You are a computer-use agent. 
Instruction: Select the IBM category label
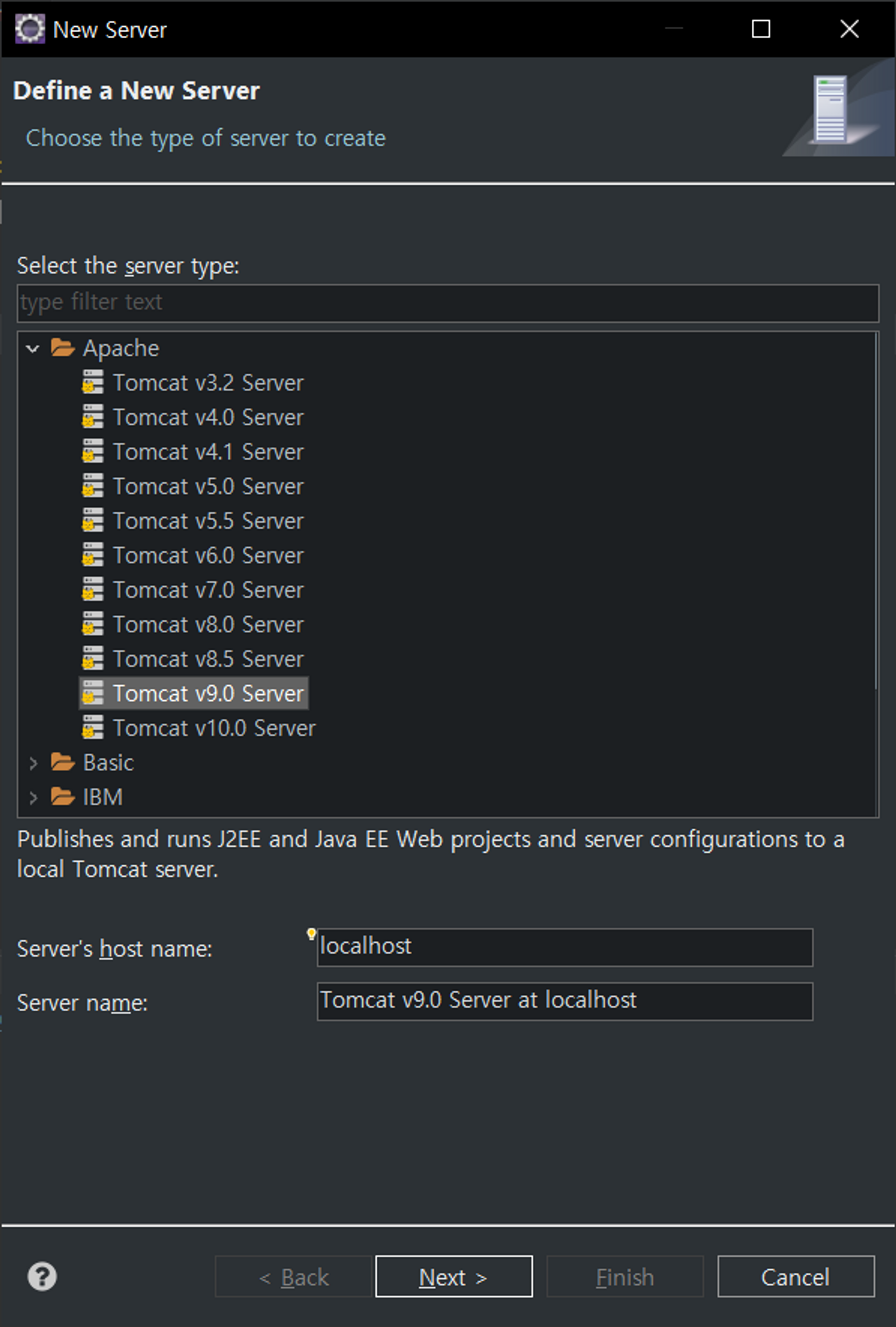click(x=103, y=797)
